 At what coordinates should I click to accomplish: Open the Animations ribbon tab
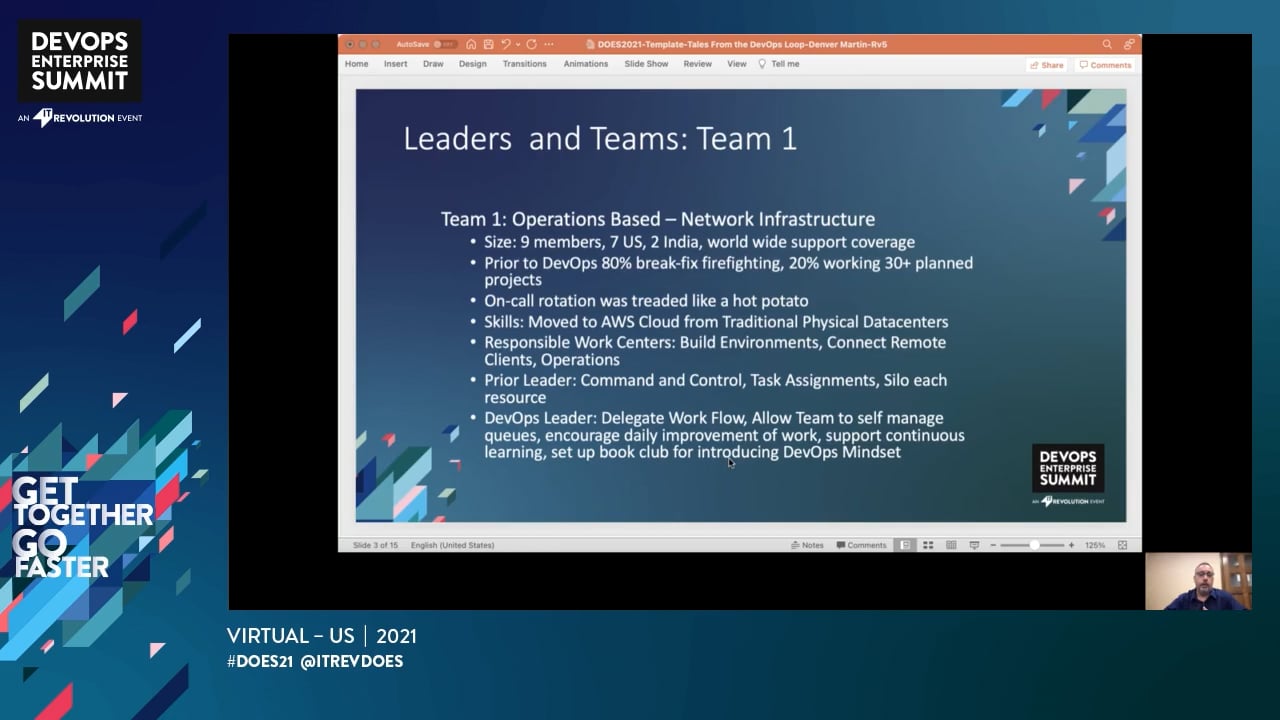586,64
